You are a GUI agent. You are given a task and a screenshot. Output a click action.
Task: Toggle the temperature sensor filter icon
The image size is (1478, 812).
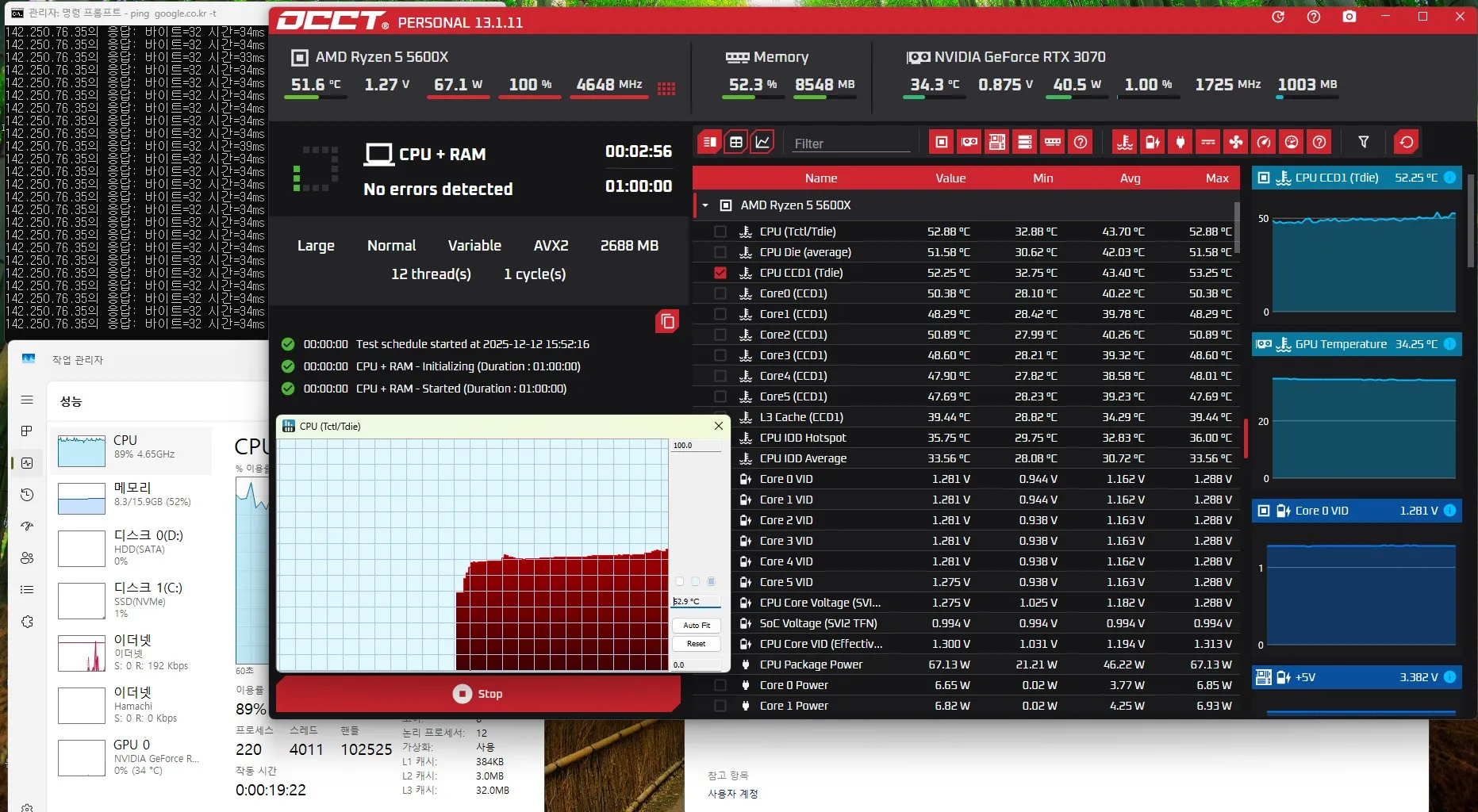coord(1124,142)
